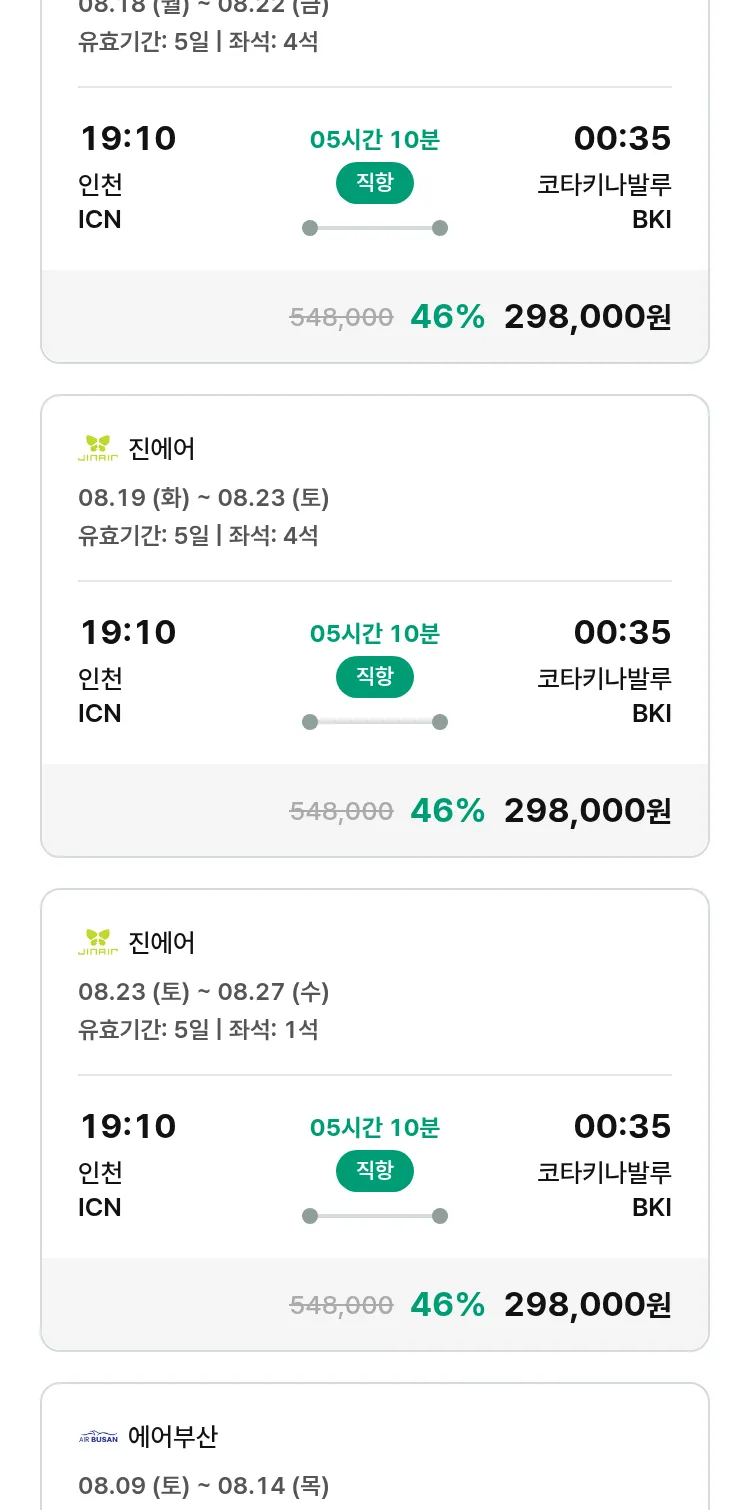
Task: Click the 19:10 departure time on 08.19 flight
Action: point(128,632)
